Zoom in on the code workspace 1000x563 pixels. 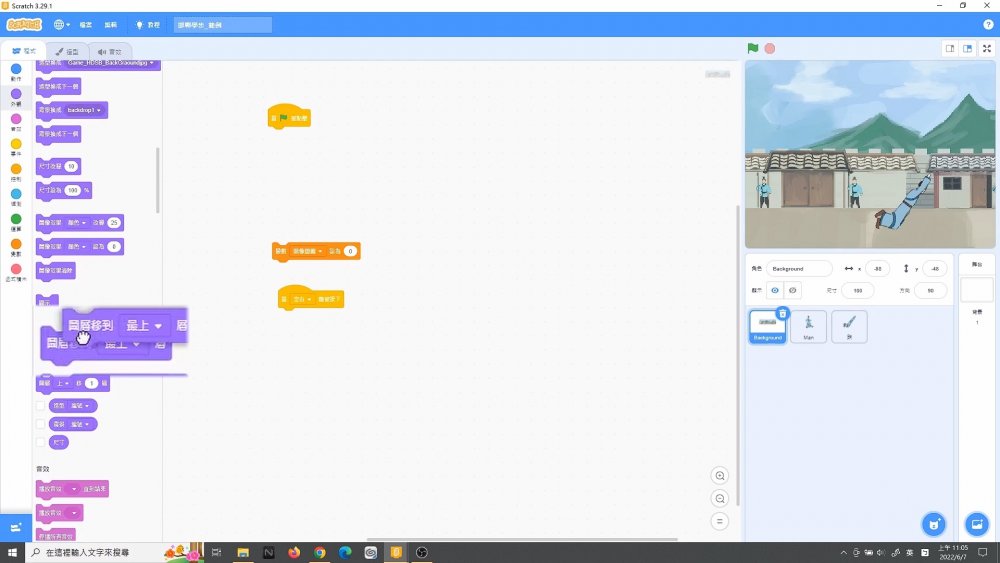[720, 475]
